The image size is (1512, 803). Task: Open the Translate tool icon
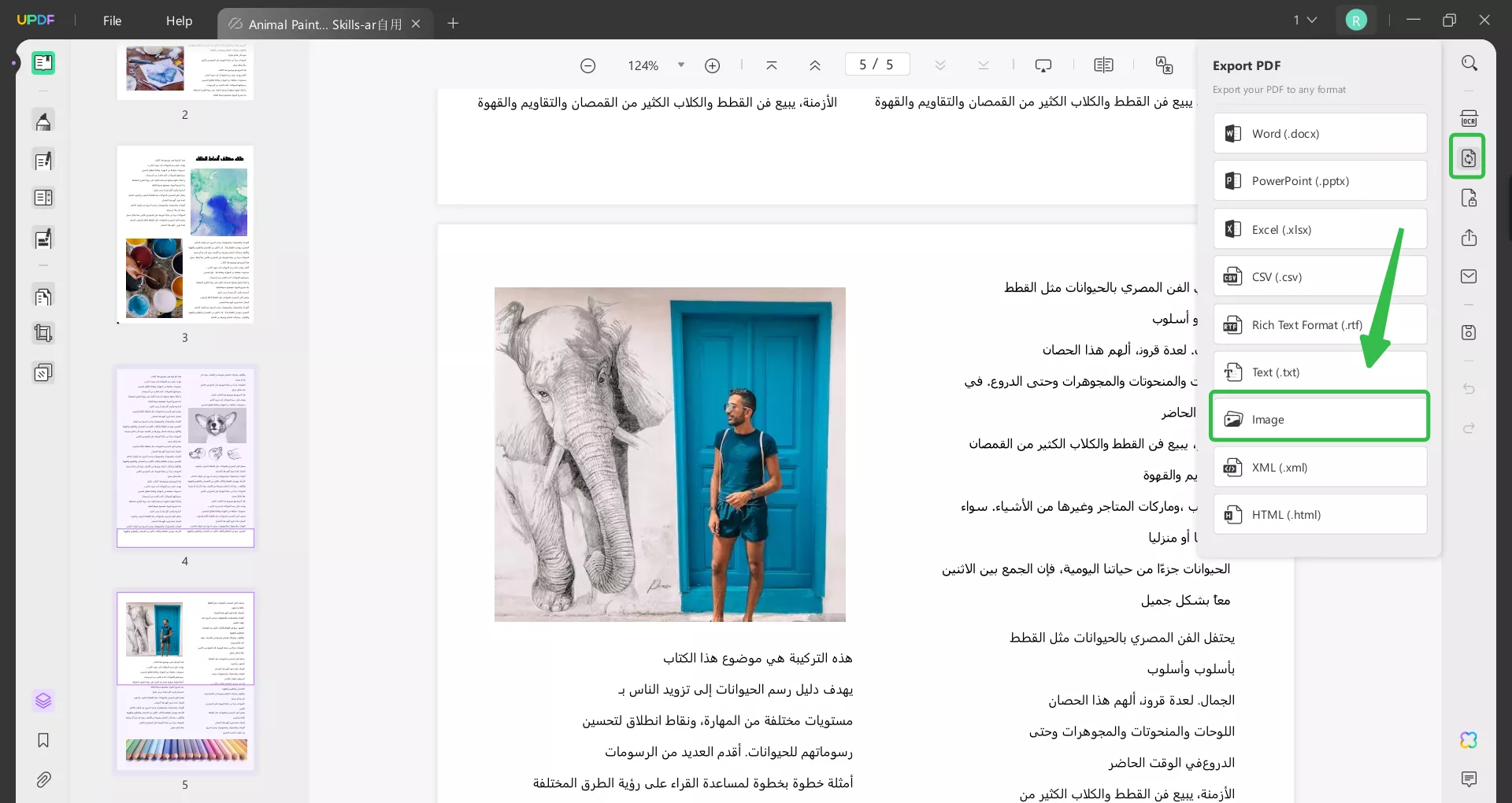pyautogui.click(x=1164, y=65)
